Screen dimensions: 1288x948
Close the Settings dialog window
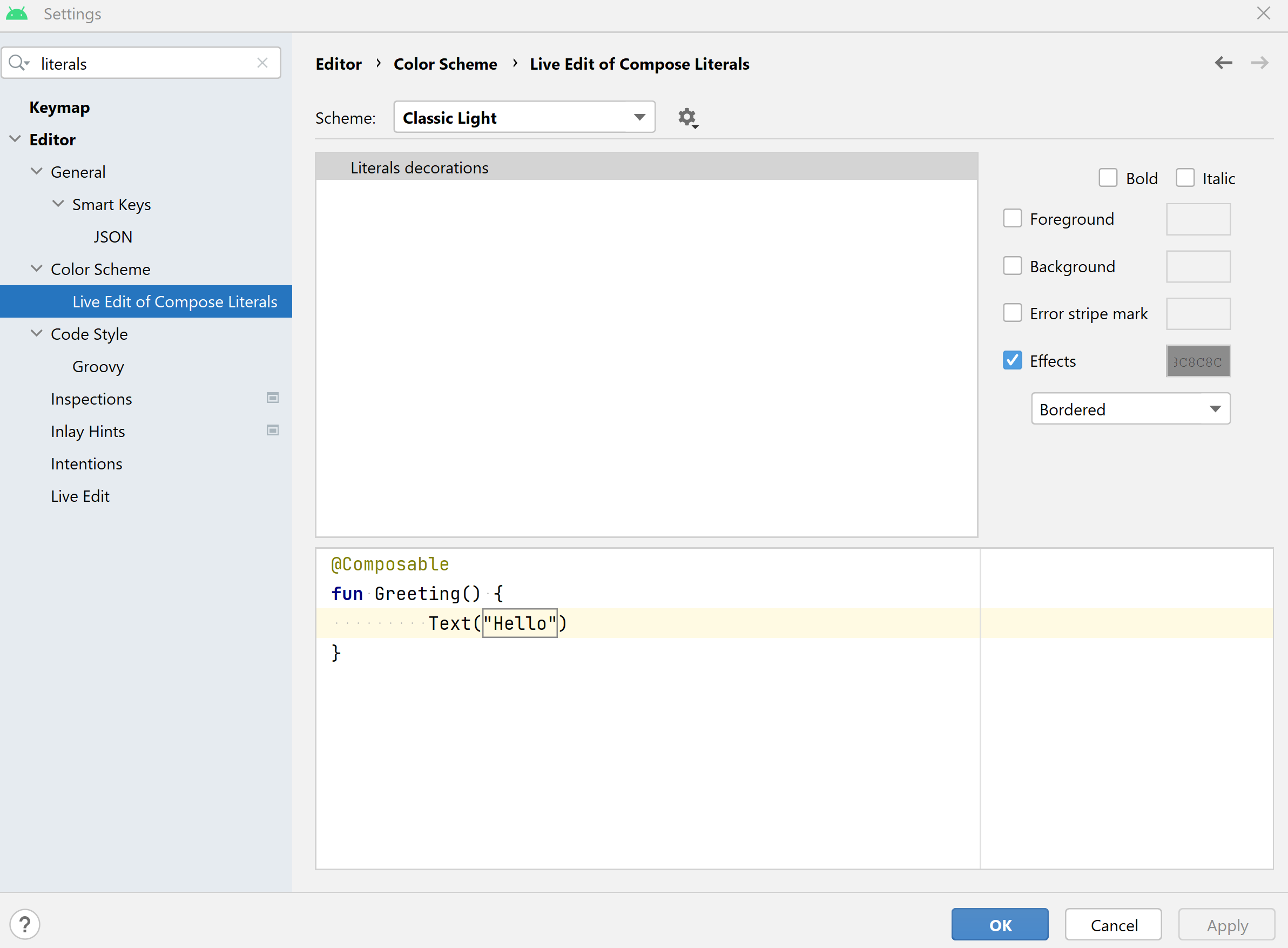tap(1263, 13)
